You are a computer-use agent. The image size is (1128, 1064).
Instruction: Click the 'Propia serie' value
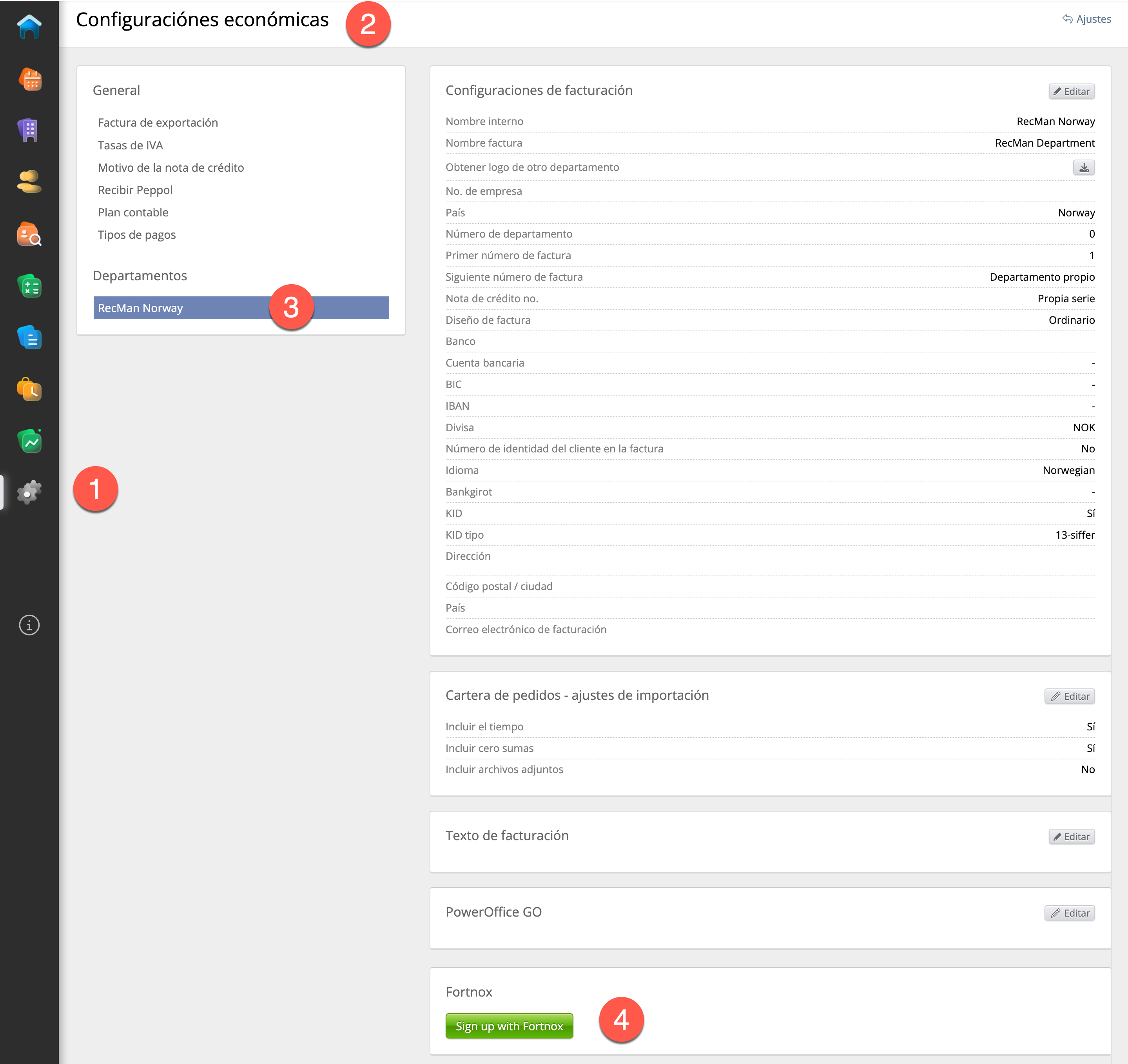click(x=1066, y=298)
